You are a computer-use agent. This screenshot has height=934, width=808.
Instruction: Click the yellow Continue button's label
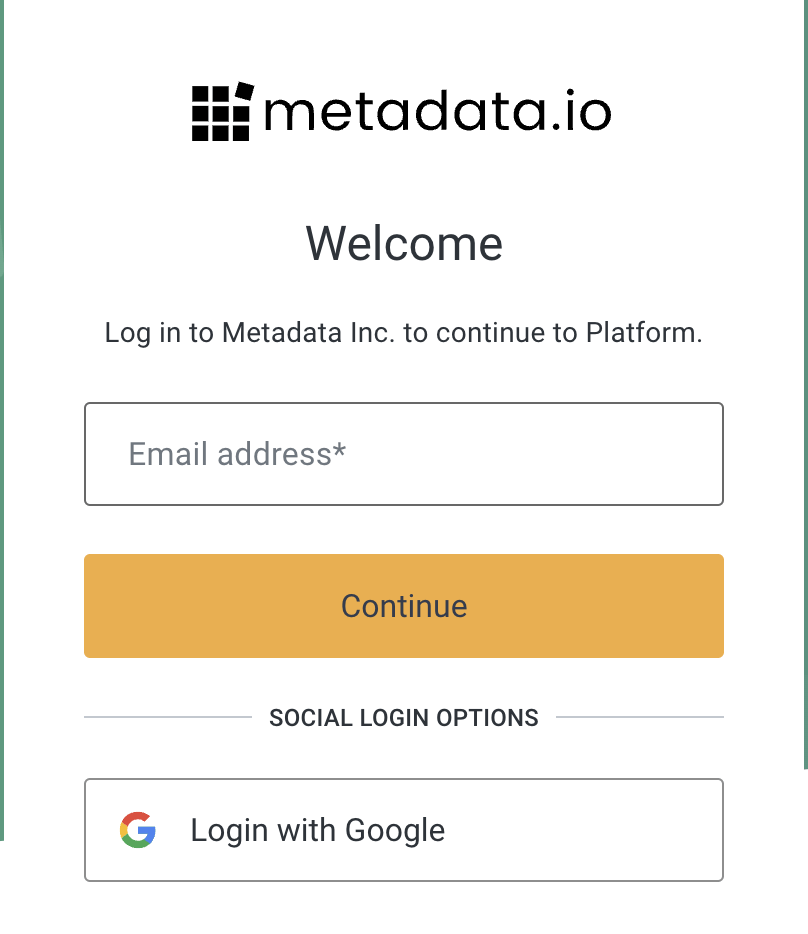pyautogui.click(x=404, y=606)
